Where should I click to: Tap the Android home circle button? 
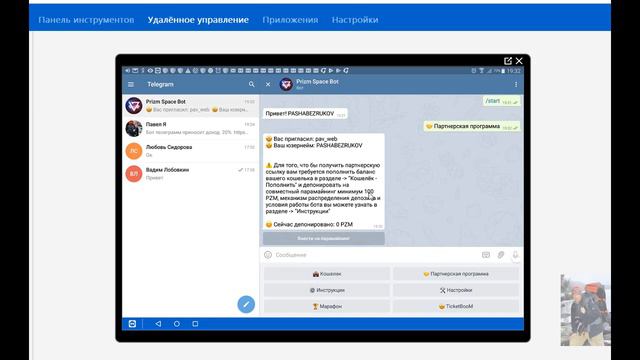[x=177, y=324]
